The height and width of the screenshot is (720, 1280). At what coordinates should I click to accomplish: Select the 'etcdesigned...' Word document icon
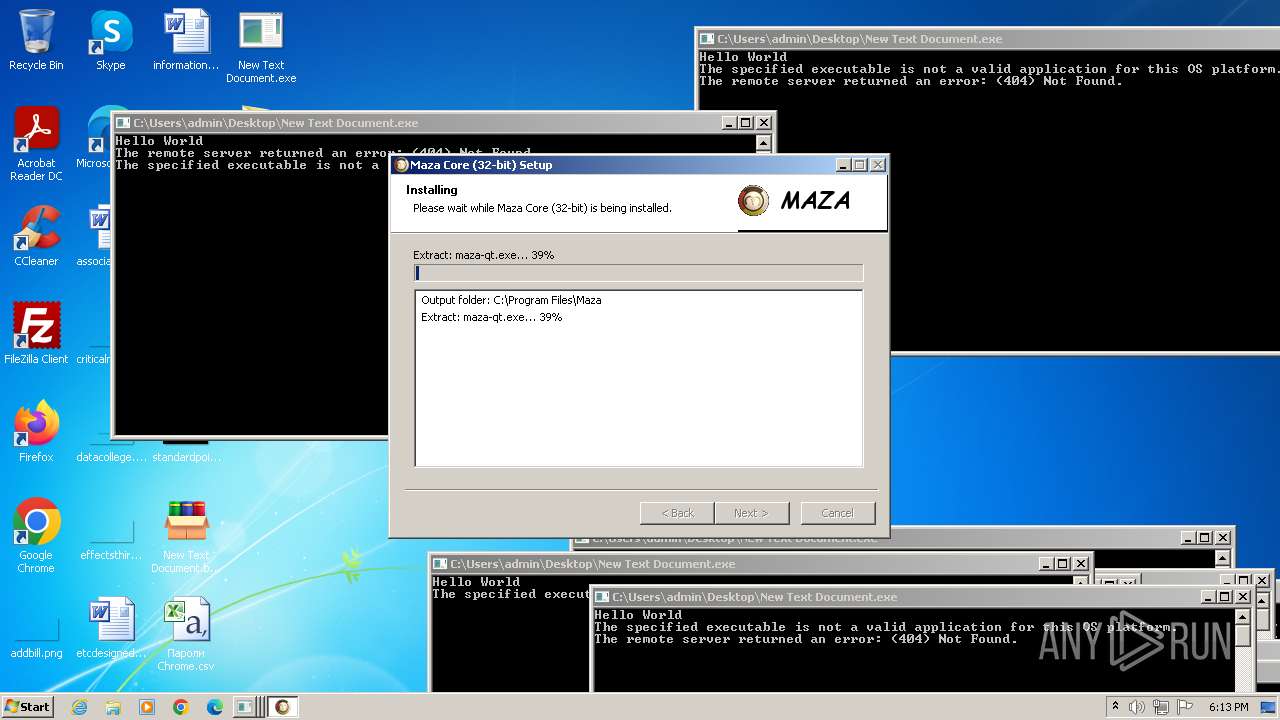[110, 628]
